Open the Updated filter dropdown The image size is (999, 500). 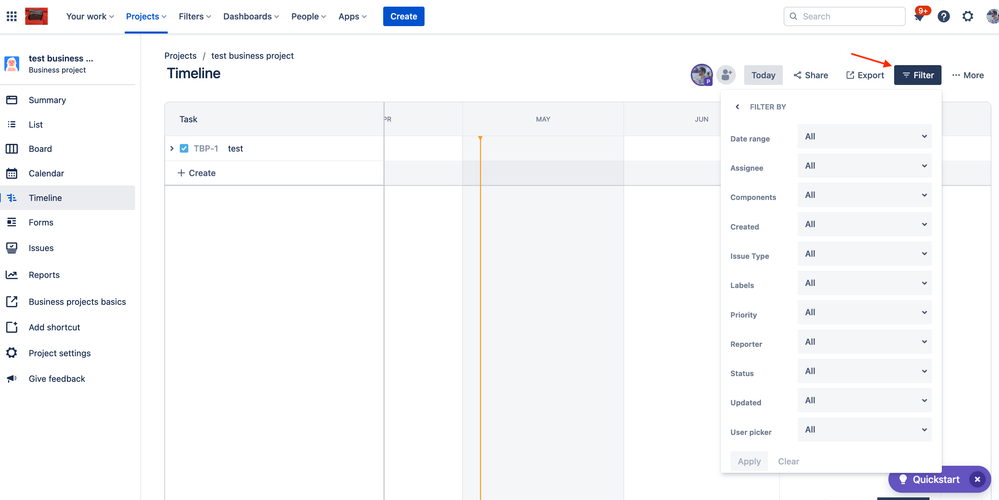click(x=865, y=400)
